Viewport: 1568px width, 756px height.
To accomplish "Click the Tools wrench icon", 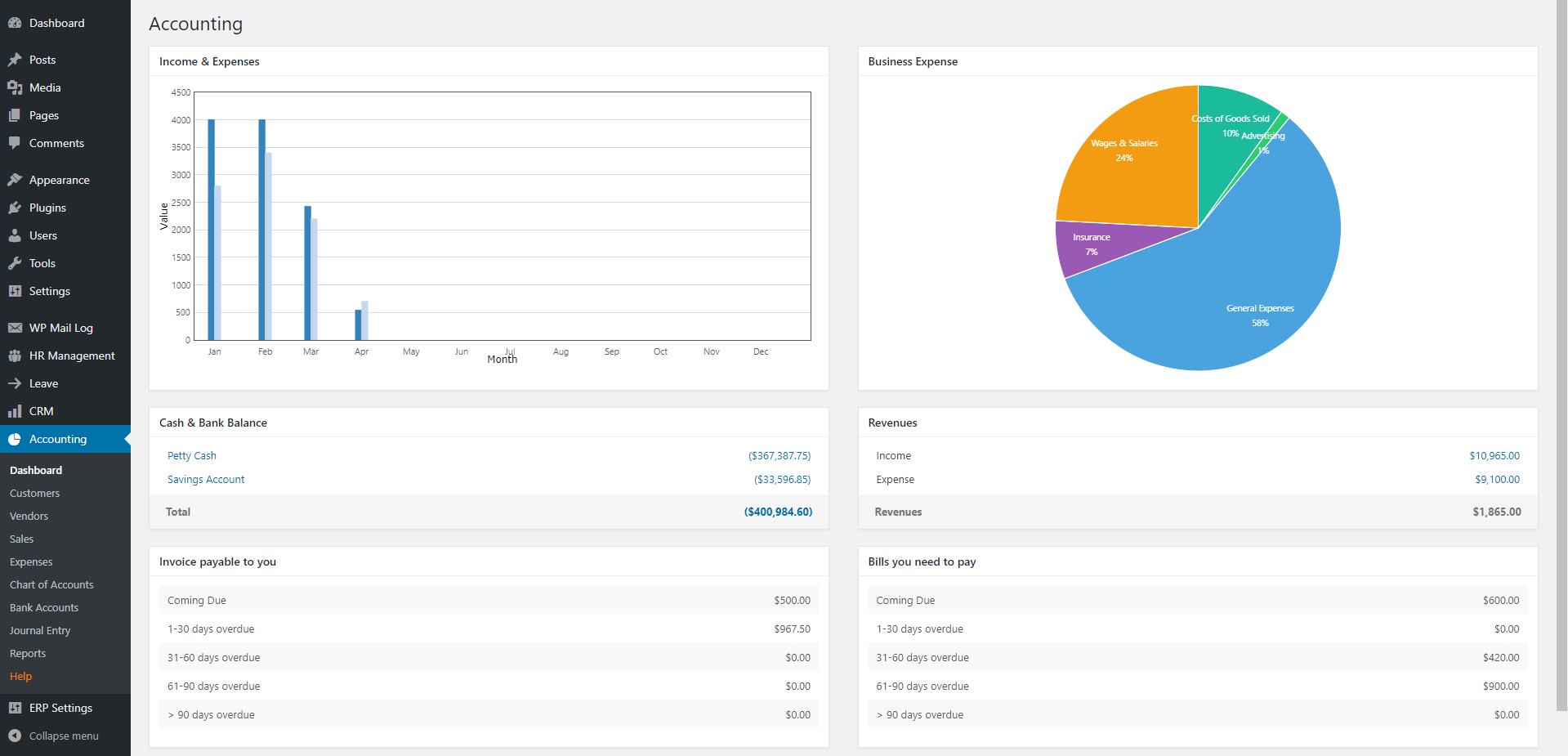I will tap(15, 263).
